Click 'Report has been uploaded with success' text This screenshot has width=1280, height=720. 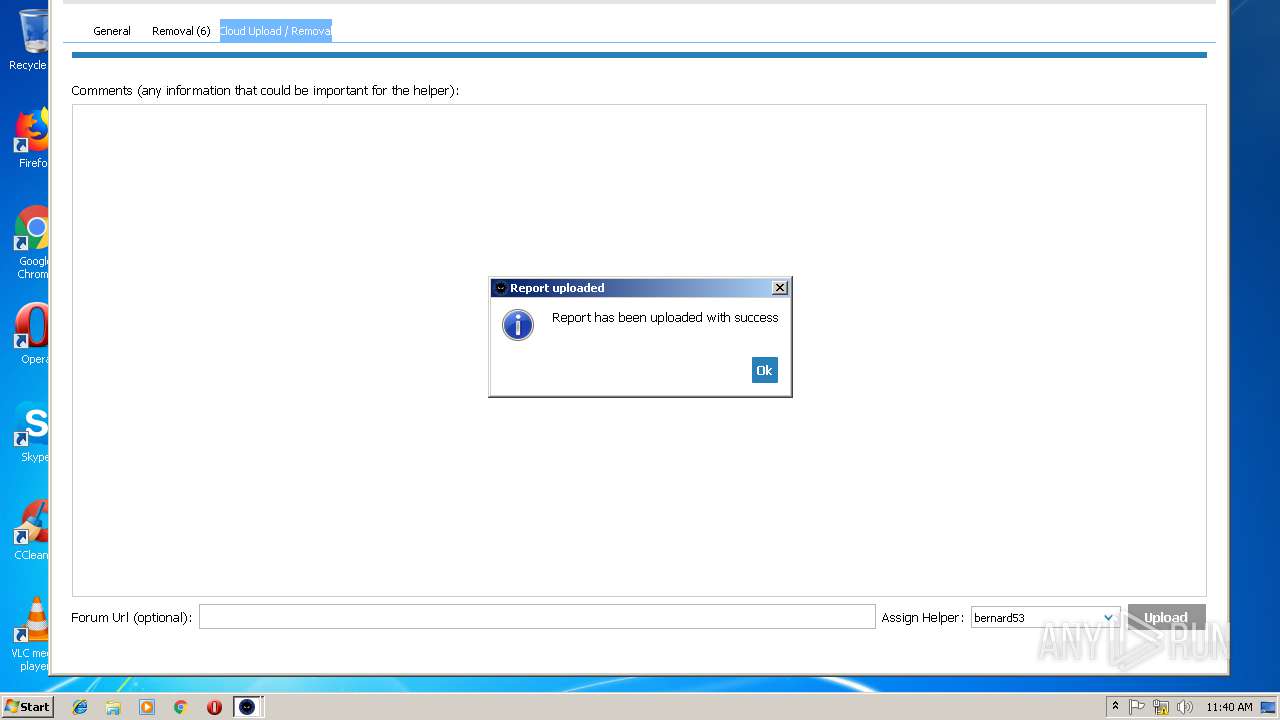pyautogui.click(x=665, y=318)
